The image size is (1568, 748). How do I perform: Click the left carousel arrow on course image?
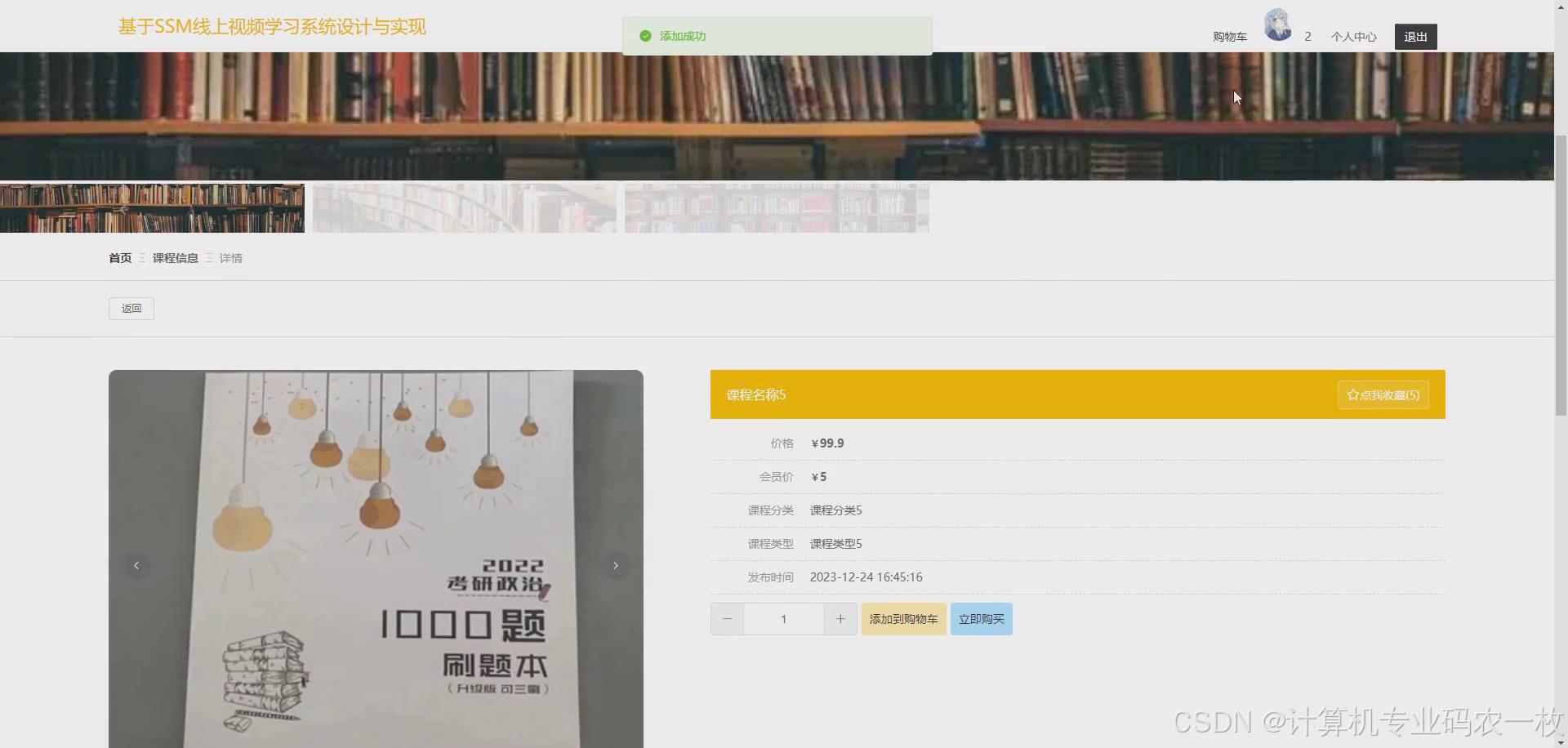coord(136,565)
